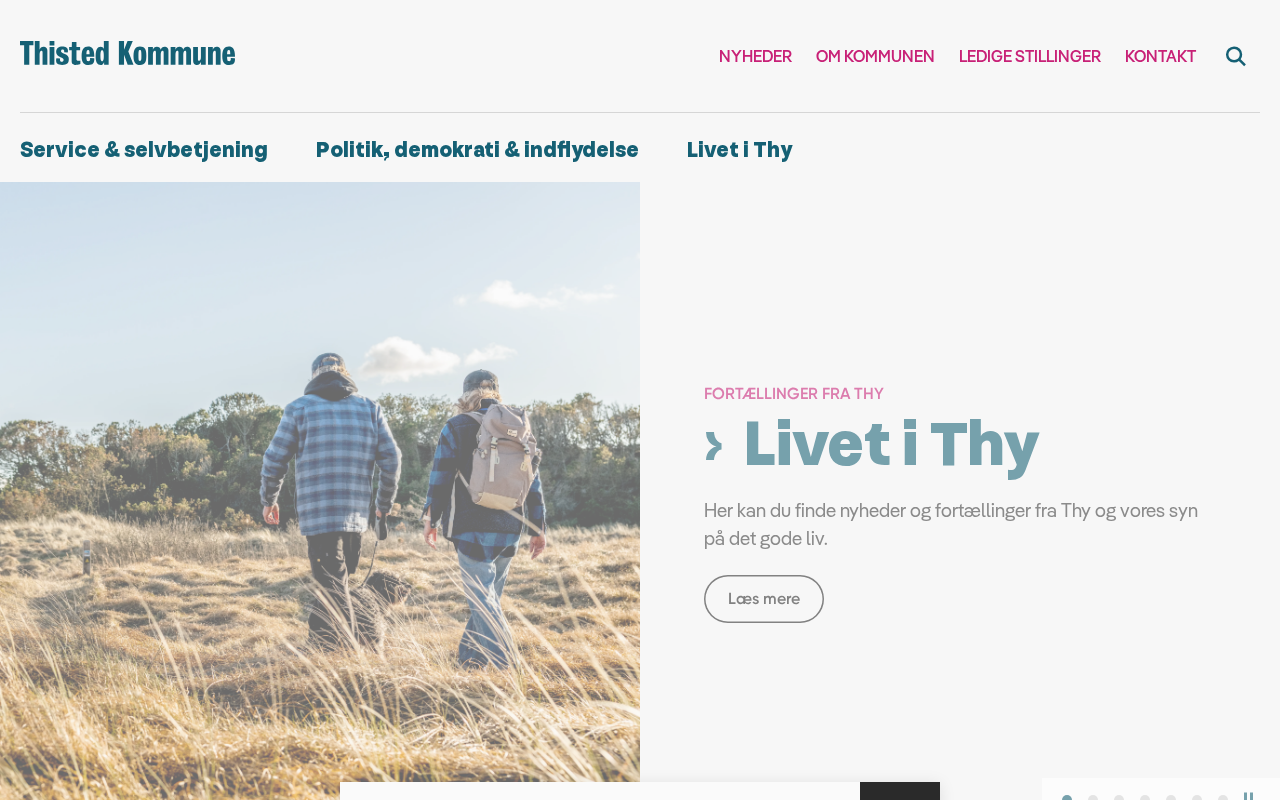Viewport: 1280px width, 800px height.
Task: Click the arrow before Livet i Thy heading
Action: pyautogui.click(x=713, y=446)
